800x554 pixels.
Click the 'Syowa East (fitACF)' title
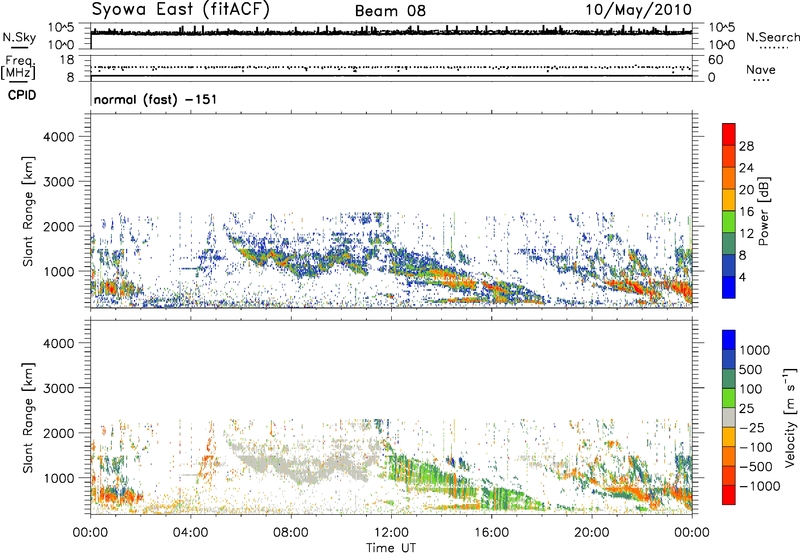click(x=181, y=10)
